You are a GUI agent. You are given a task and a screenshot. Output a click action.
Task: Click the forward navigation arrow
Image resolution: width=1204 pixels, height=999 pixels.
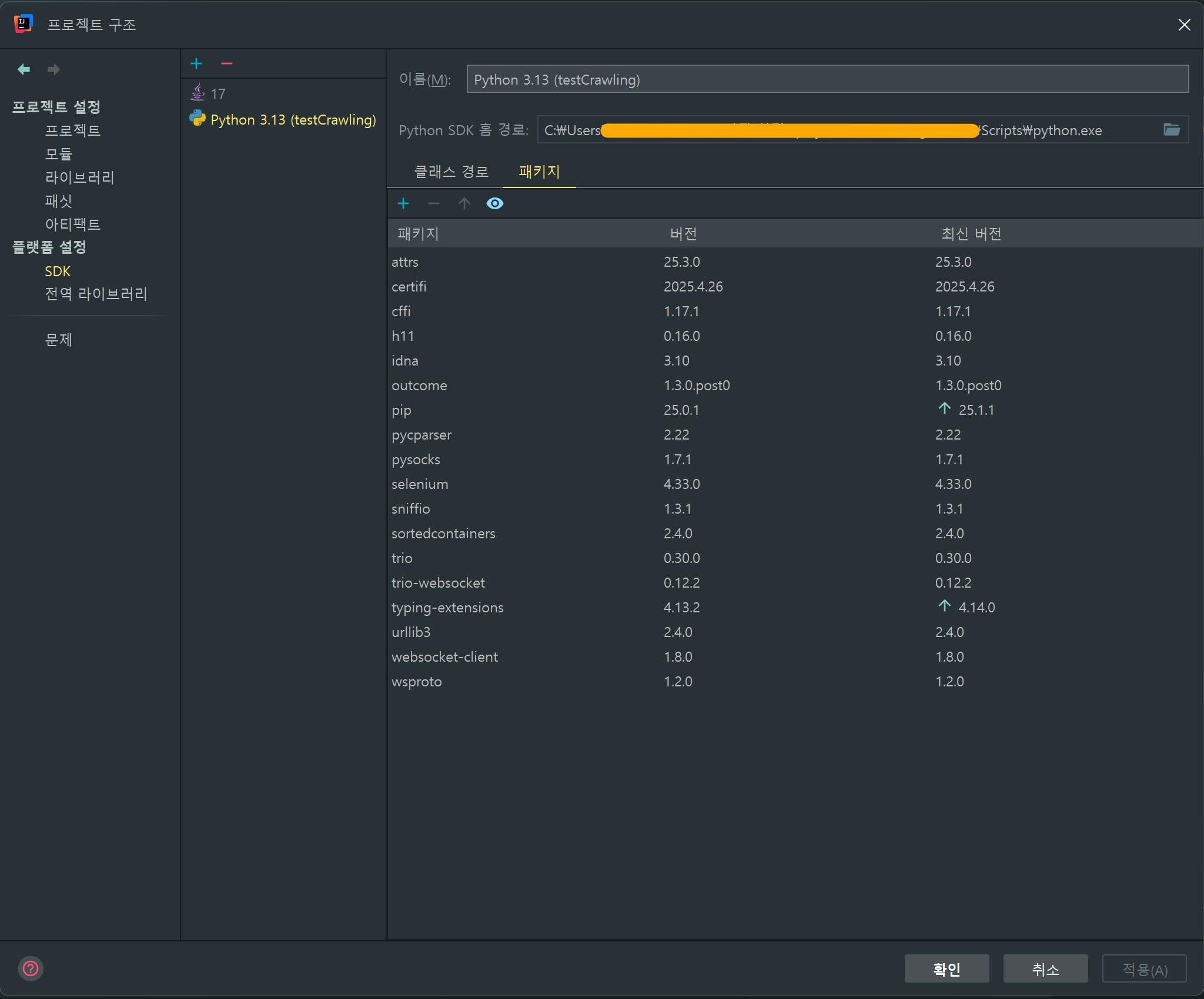point(53,69)
